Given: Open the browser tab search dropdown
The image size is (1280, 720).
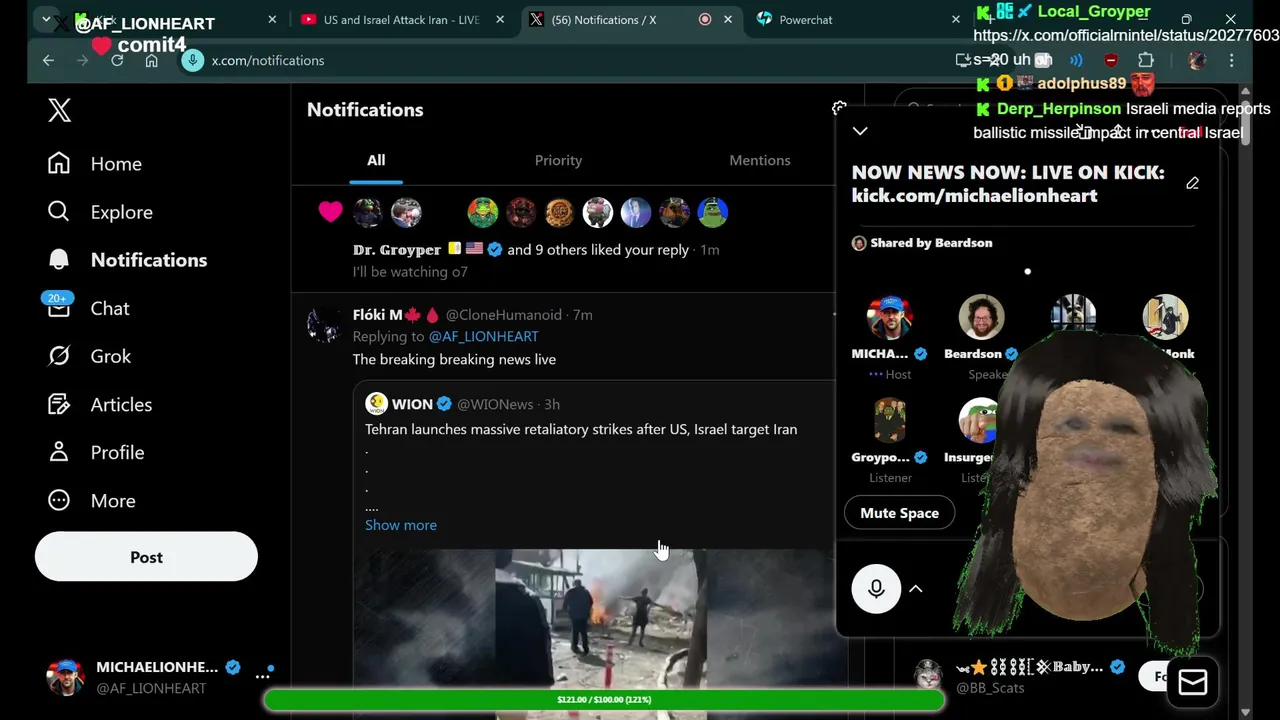Looking at the screenshot, I should (46, 19).
